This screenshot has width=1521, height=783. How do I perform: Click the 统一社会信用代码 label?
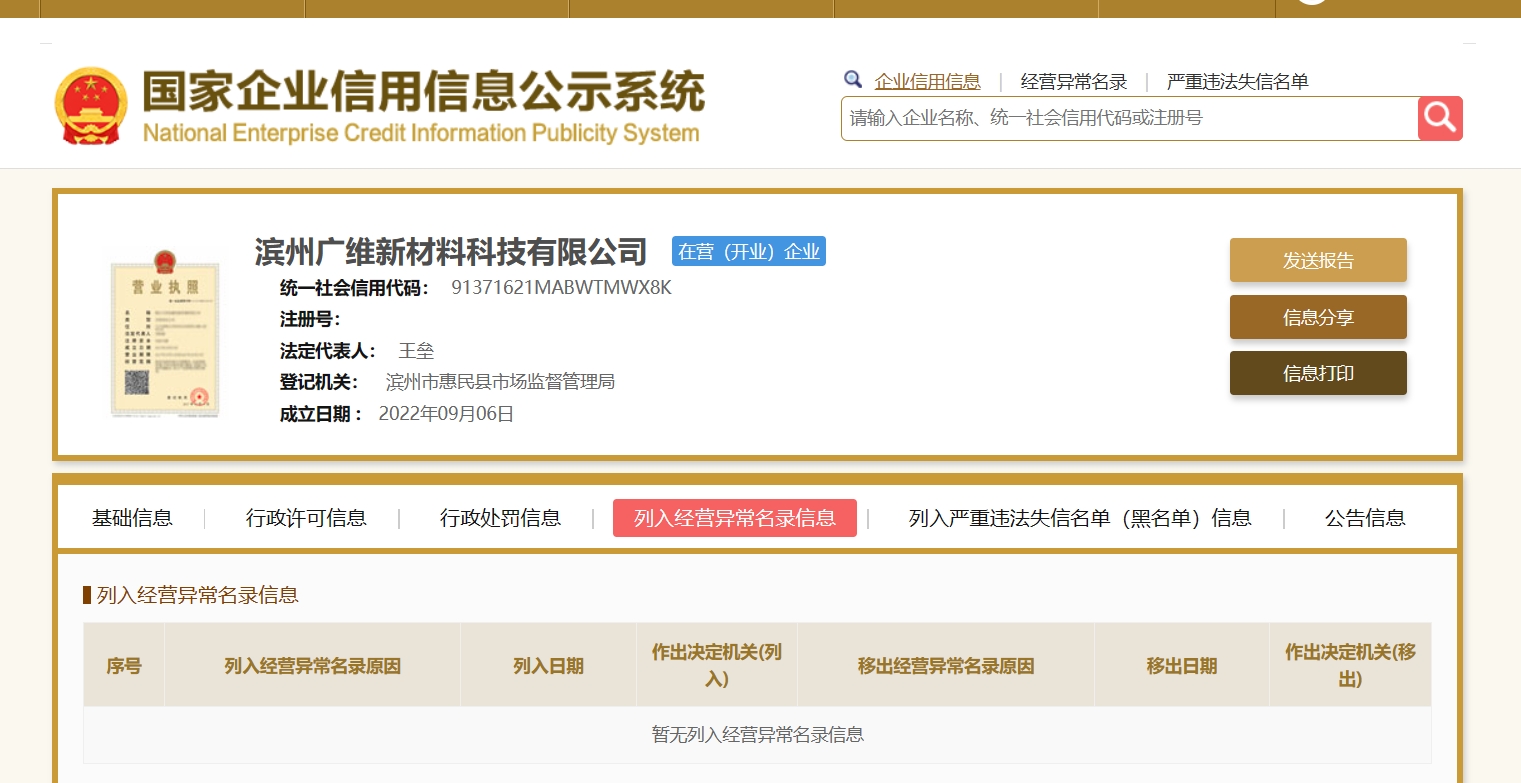tap(355, 288)
